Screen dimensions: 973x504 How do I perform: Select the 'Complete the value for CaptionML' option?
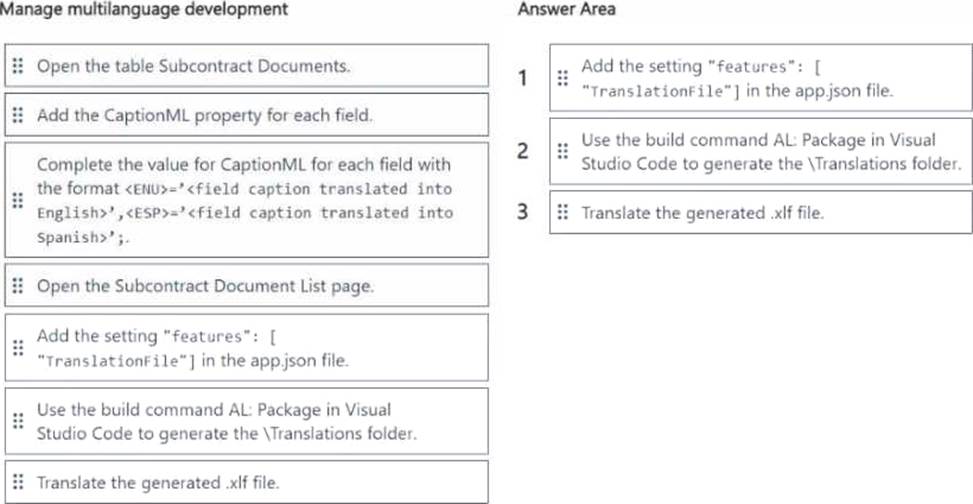click(x=246, y=200)
